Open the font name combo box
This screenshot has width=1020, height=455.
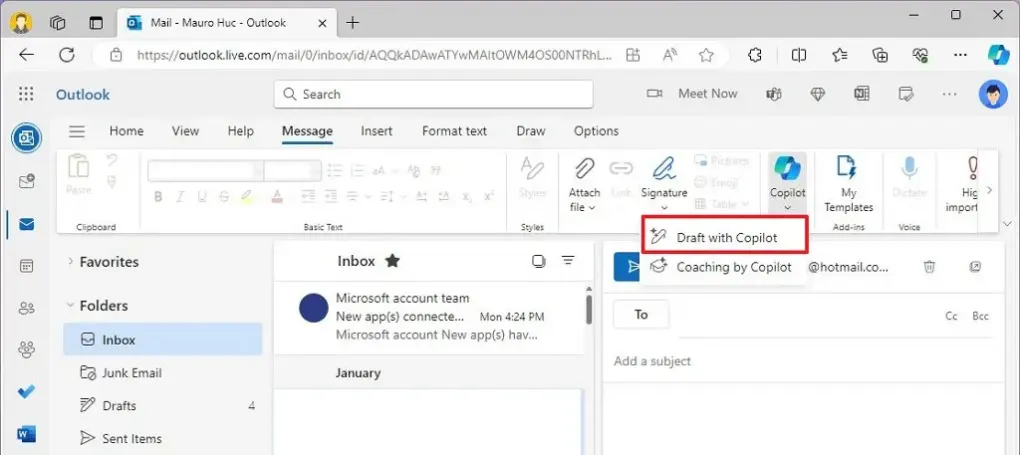click(206, 171)
